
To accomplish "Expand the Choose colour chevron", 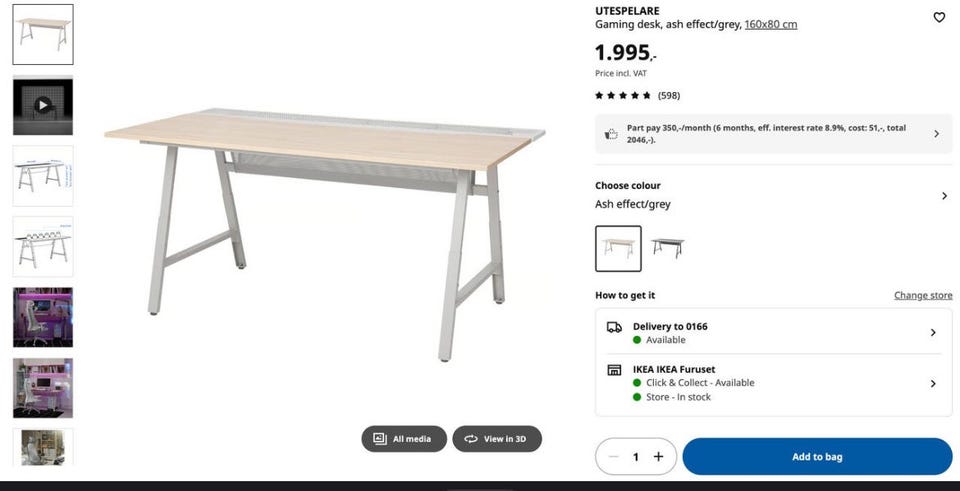I will tap(944, 196).
